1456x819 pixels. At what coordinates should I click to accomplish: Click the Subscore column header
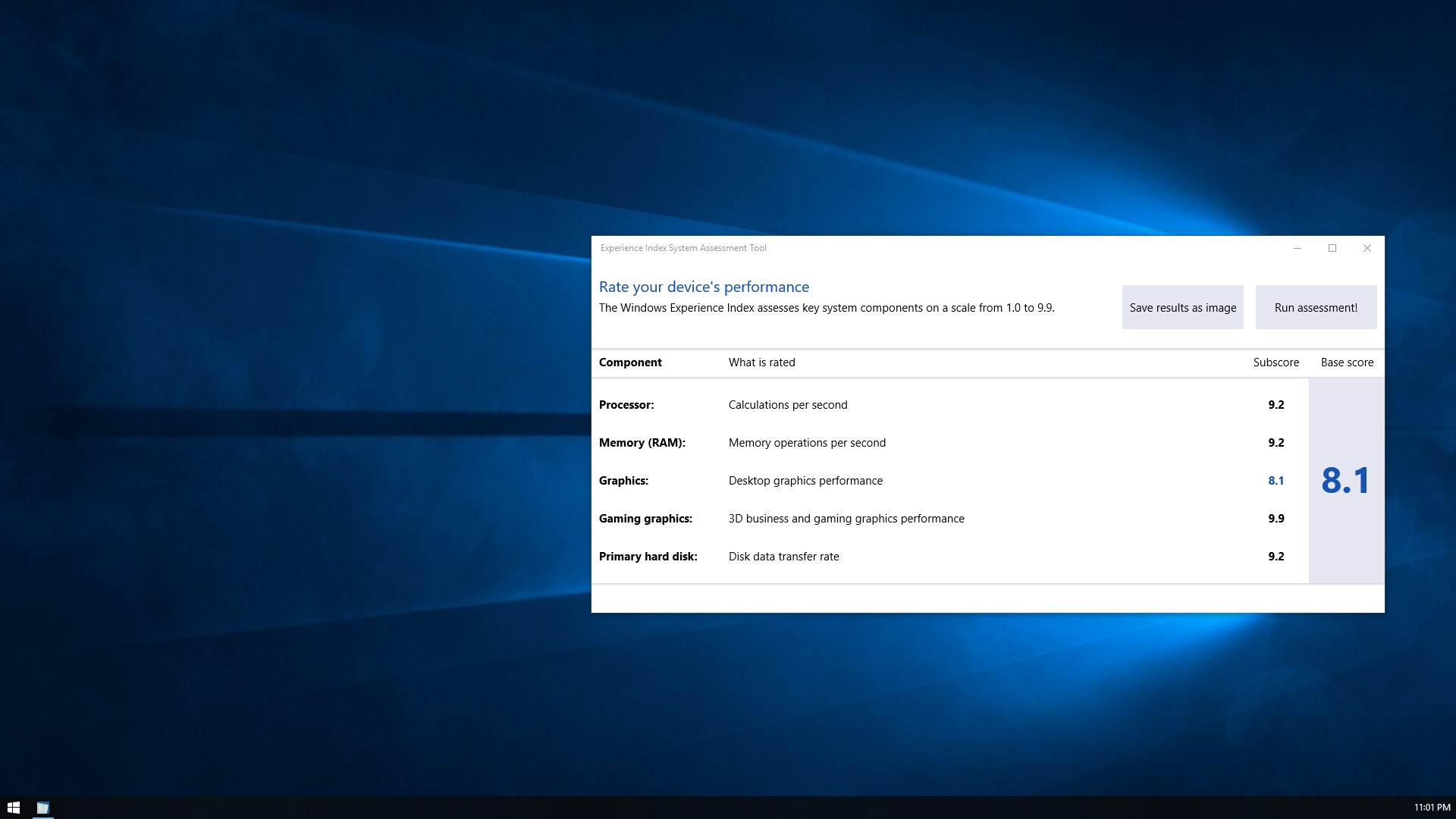coord(1276,362)
